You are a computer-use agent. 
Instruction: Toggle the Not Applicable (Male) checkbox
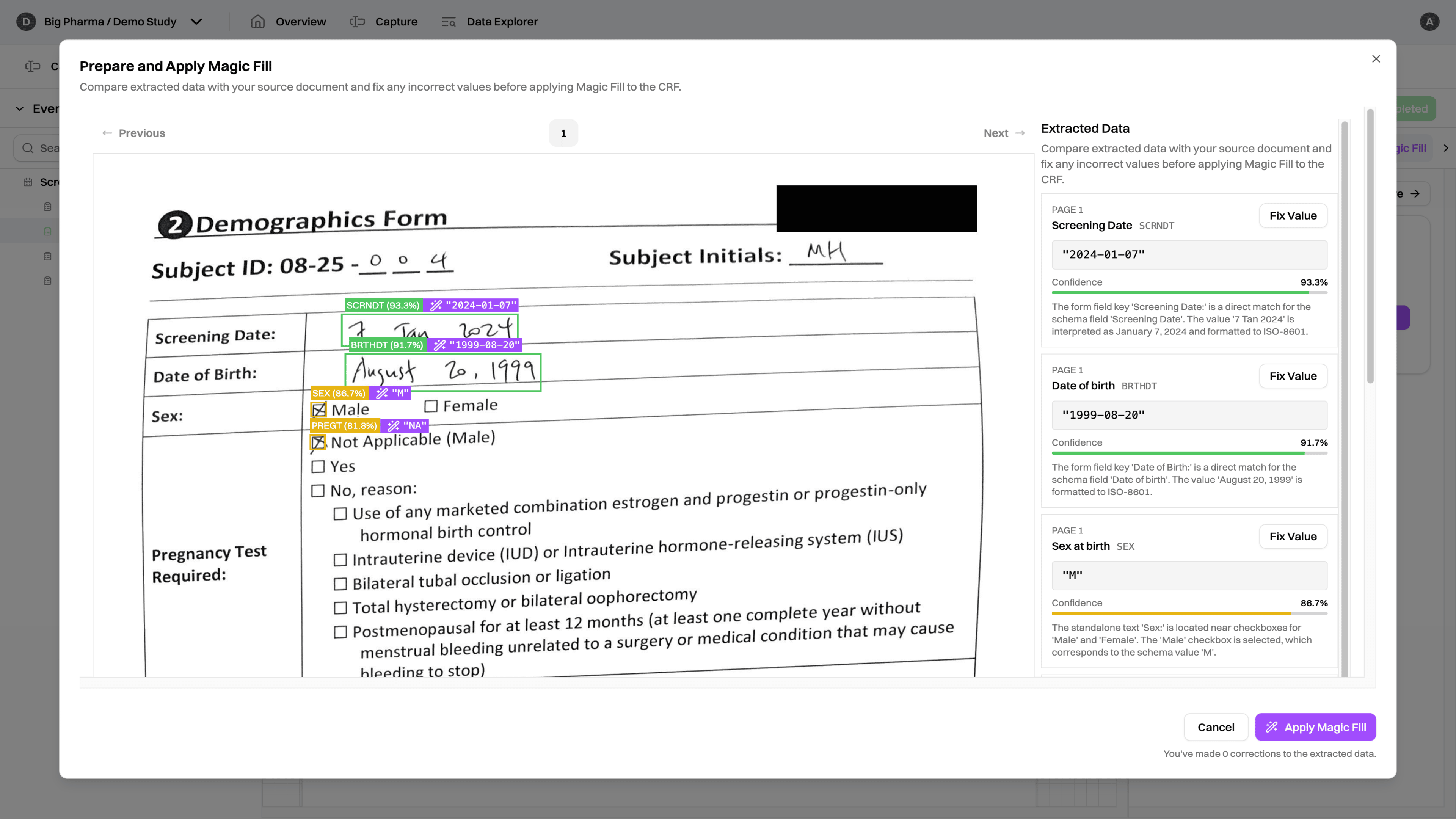pos(318,442)
